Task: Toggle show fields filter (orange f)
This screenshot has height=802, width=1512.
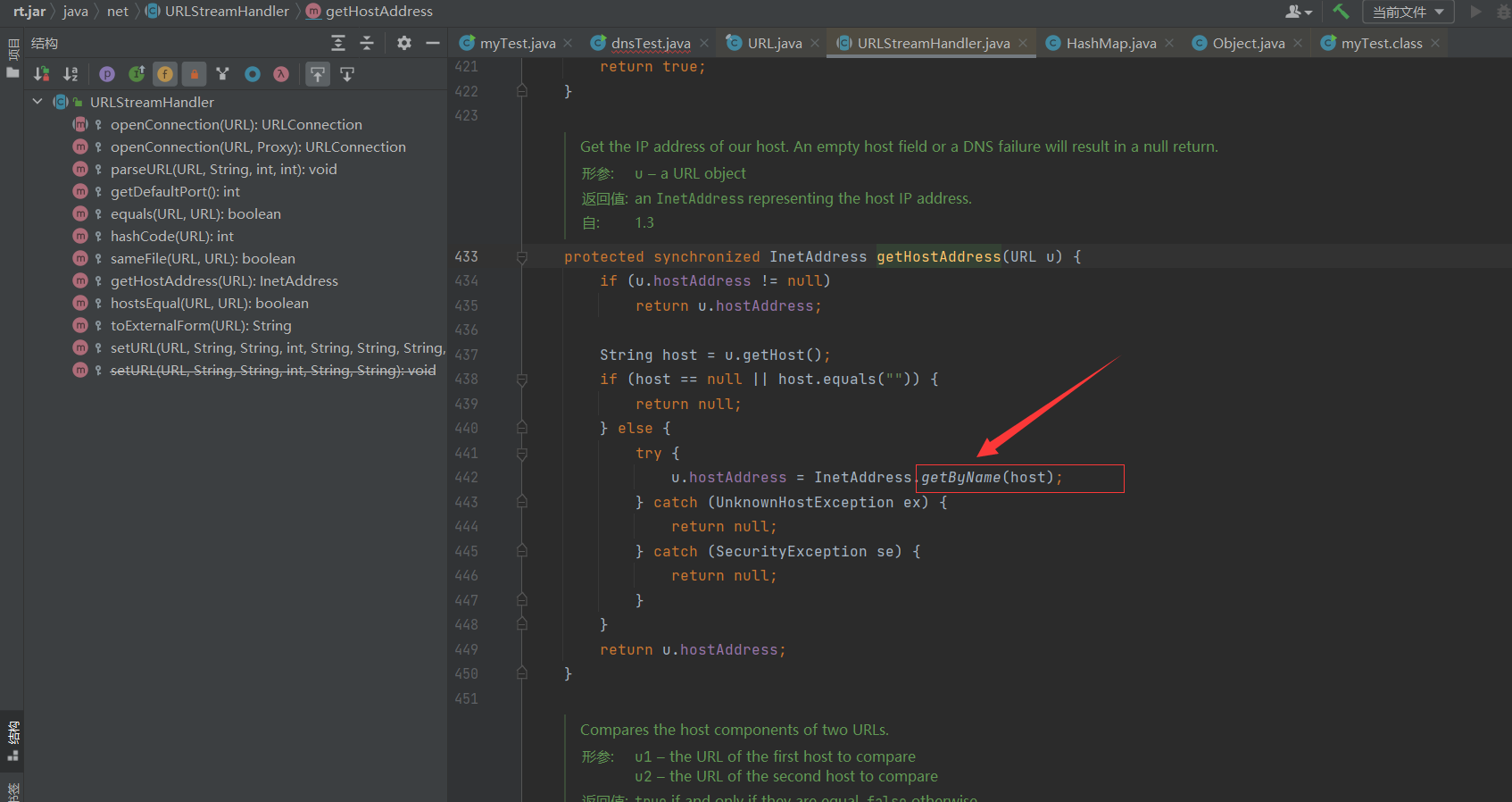Action: (x=165, y=74)
